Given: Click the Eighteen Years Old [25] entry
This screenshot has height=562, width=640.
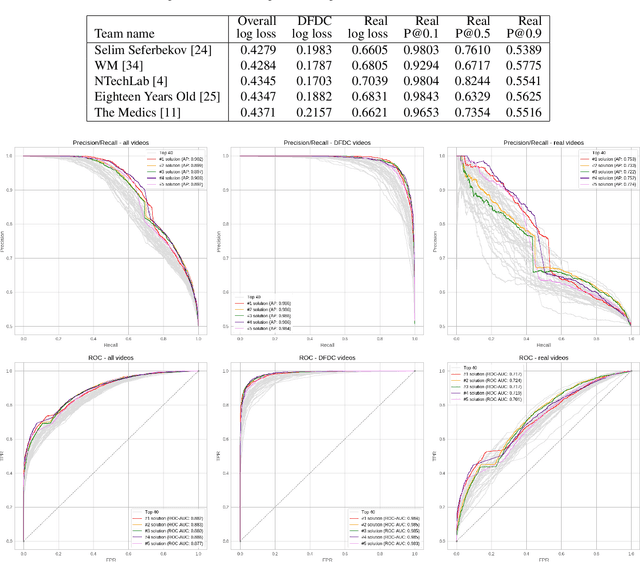Looking at the screenshot, I should (159, 100).
